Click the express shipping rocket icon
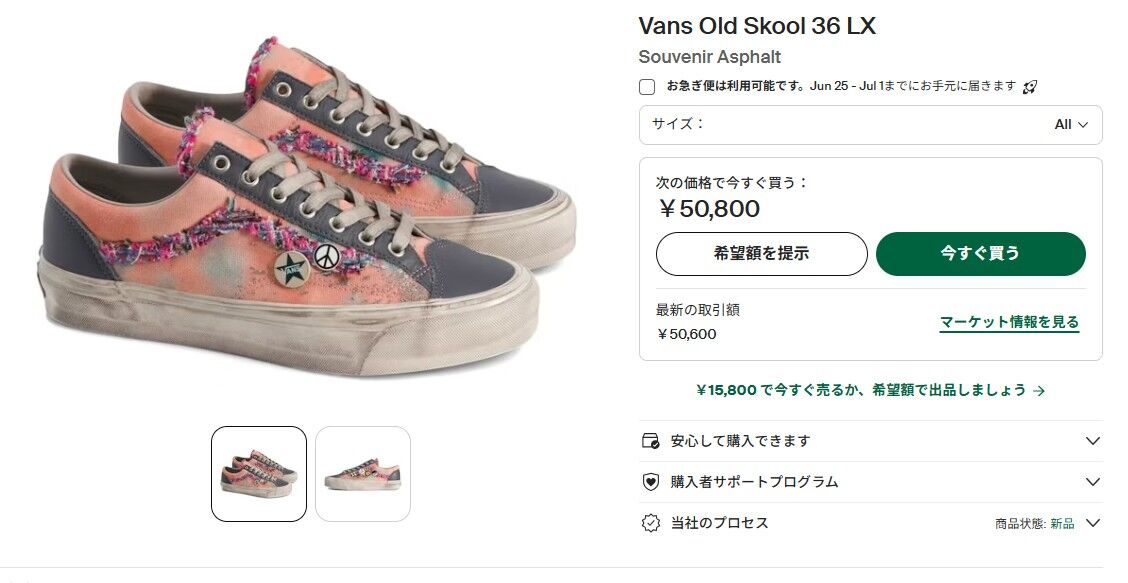Viewport: 1128px width, 583px height. (x=1029, y=87)
